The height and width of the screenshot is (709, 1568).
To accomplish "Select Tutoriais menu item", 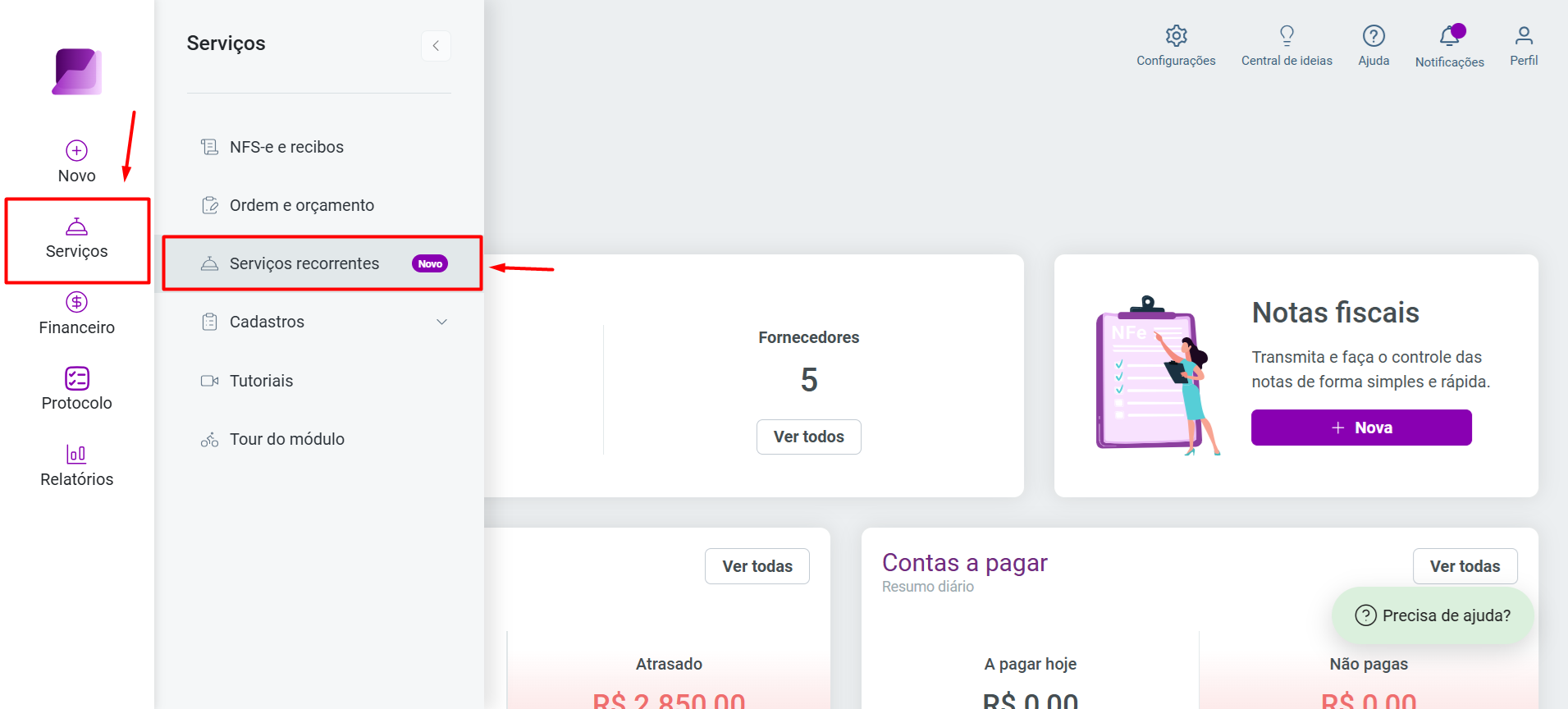I will point(319,381).
